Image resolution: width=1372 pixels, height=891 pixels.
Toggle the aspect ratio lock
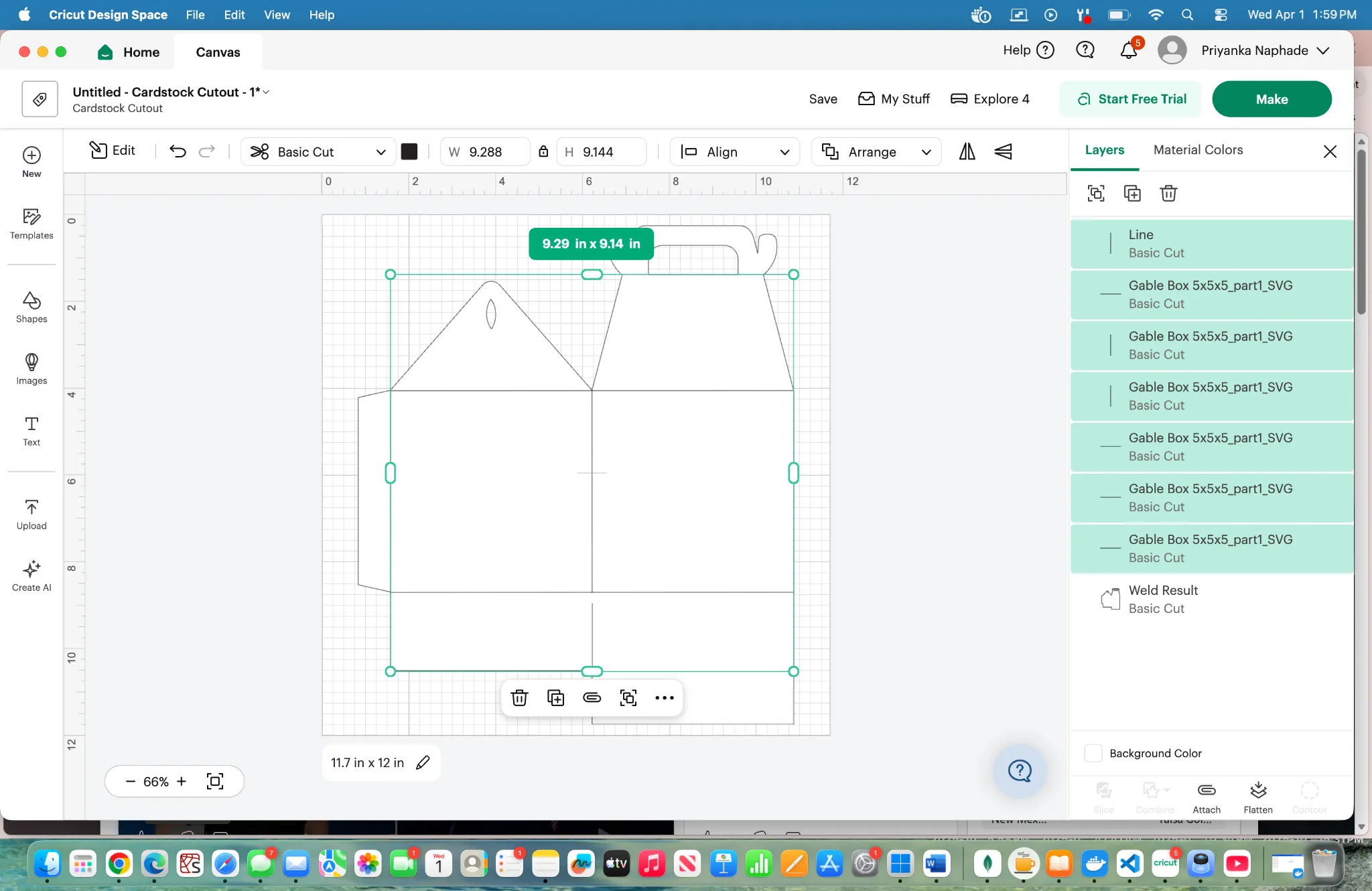click(543, 151)
